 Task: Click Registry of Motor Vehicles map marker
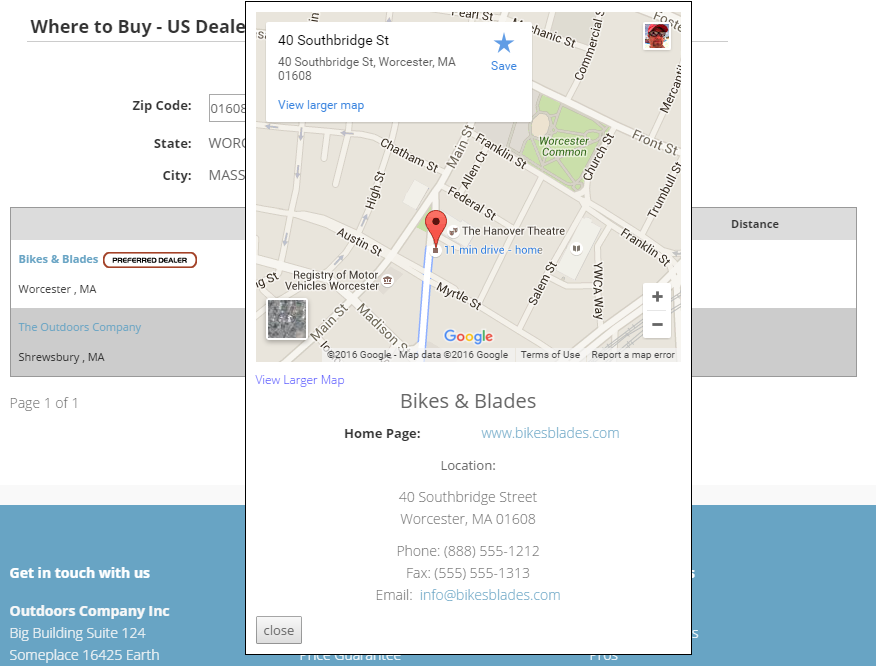click(387, 285)
